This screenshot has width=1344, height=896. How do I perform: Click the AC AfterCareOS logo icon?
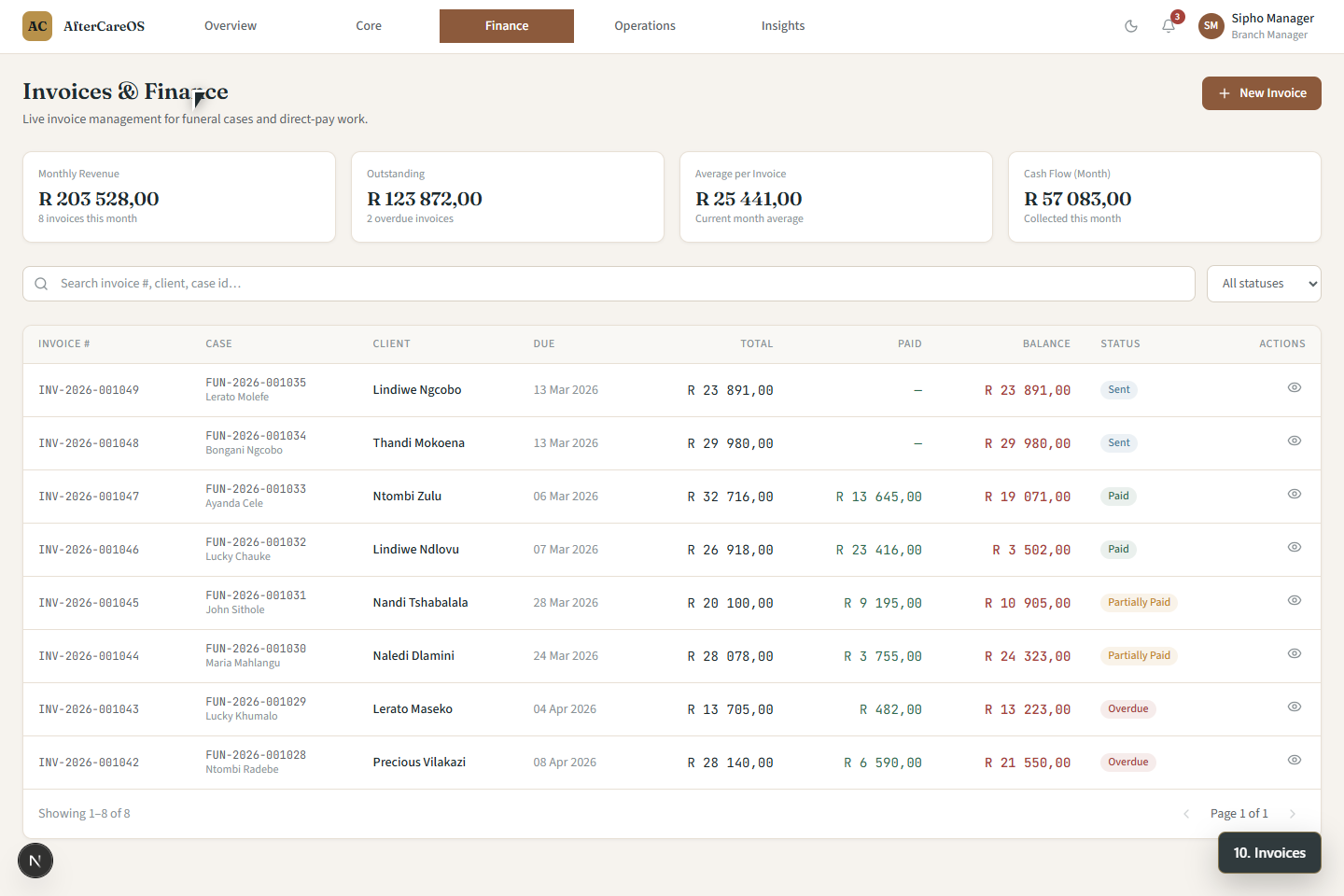point(37,26)
